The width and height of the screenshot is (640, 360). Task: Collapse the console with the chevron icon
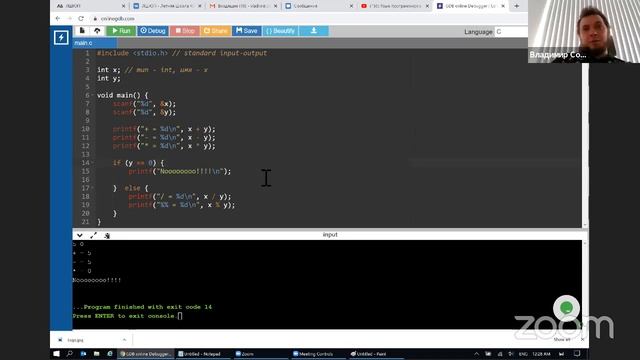tap(80, 236)
